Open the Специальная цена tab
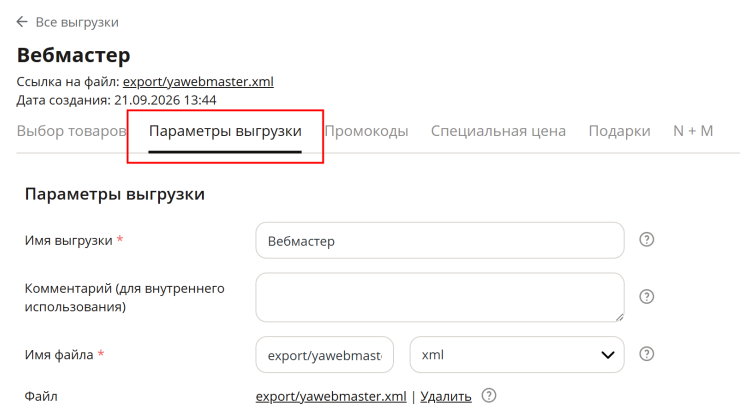The height and width of the screenshot is (420, 740). (498, 131)
